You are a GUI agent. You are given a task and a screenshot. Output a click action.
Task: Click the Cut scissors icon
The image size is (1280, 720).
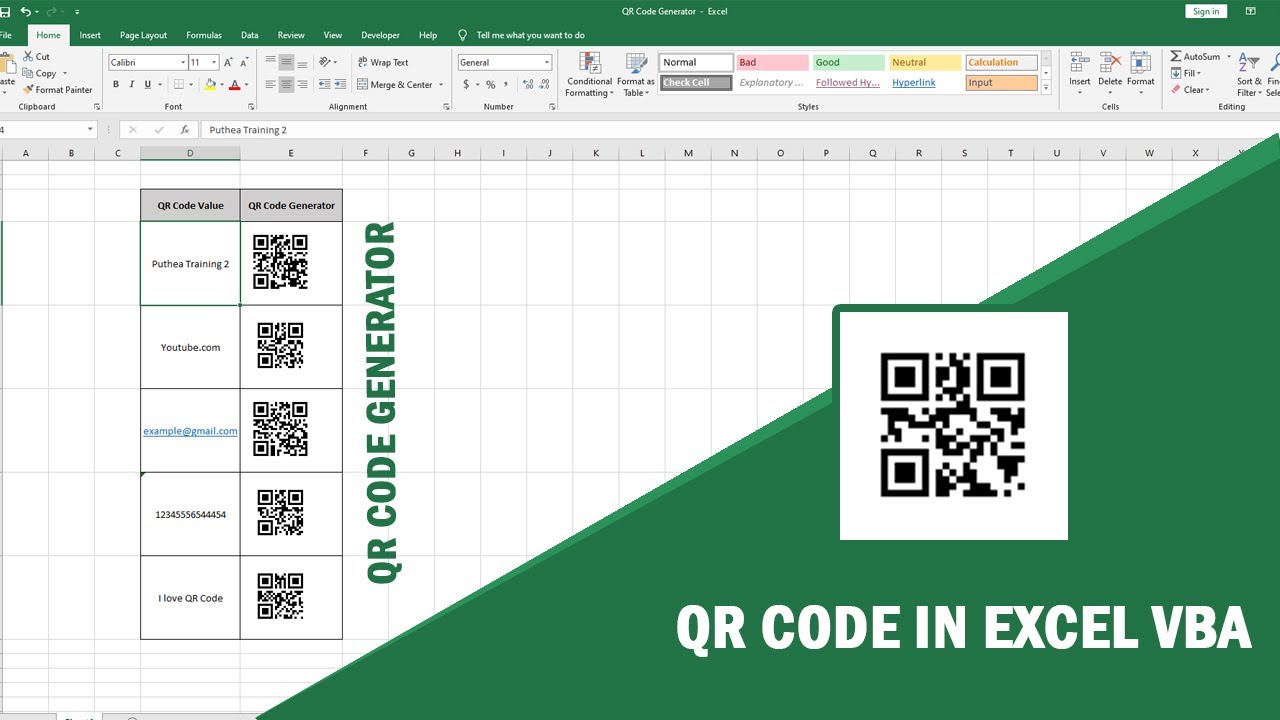click(x=29, y=57)
